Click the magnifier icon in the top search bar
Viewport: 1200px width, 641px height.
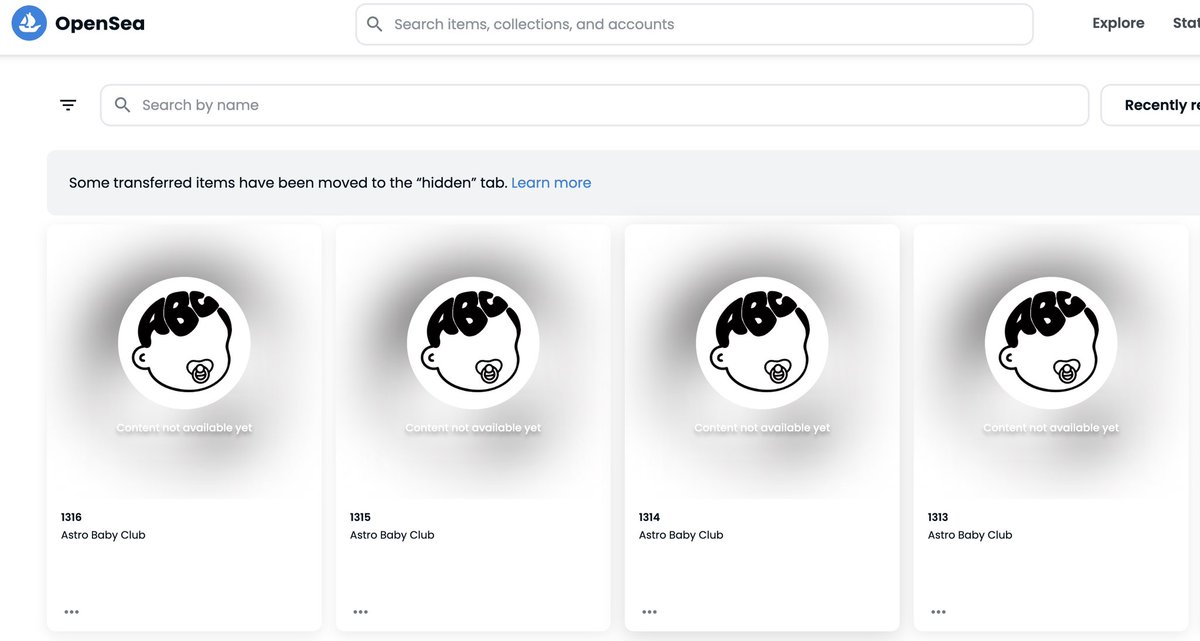375,24
